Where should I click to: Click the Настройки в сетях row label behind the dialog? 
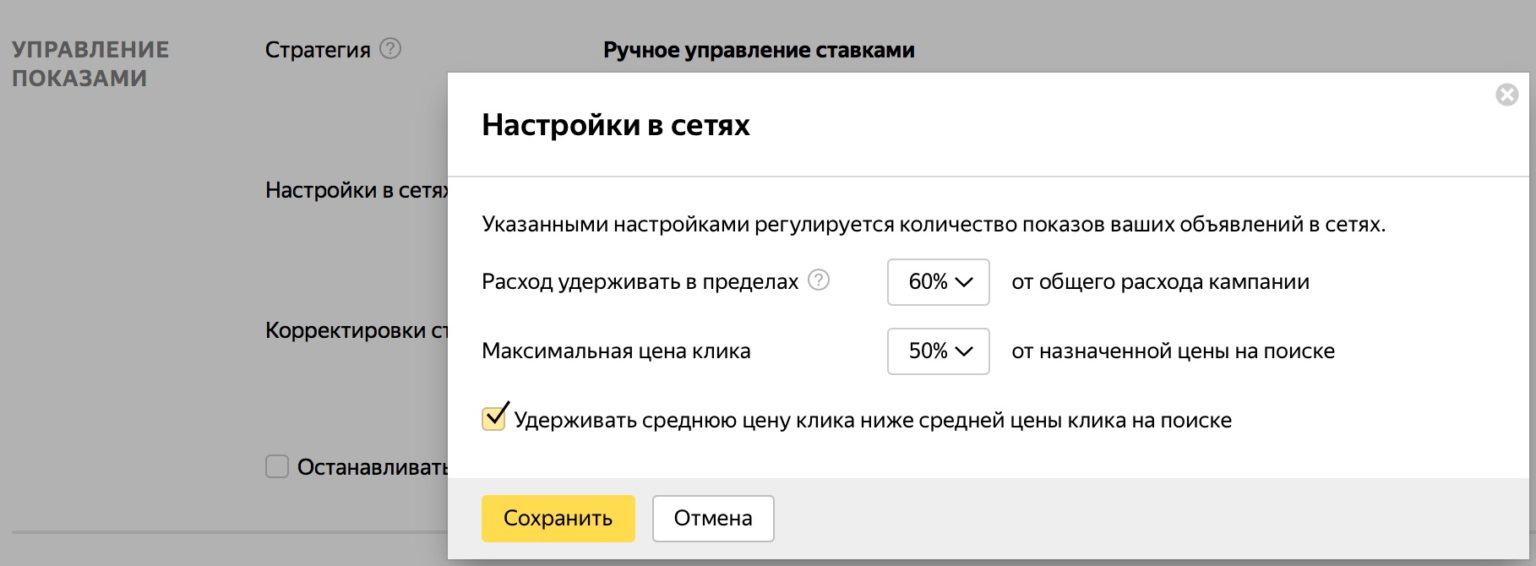point(355,190)
